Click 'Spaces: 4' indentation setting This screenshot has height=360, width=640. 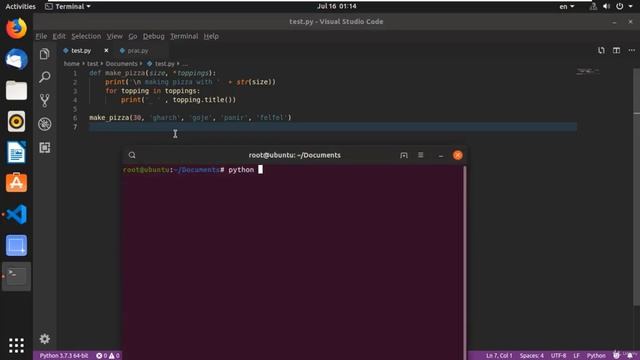[x=531, y=356]
